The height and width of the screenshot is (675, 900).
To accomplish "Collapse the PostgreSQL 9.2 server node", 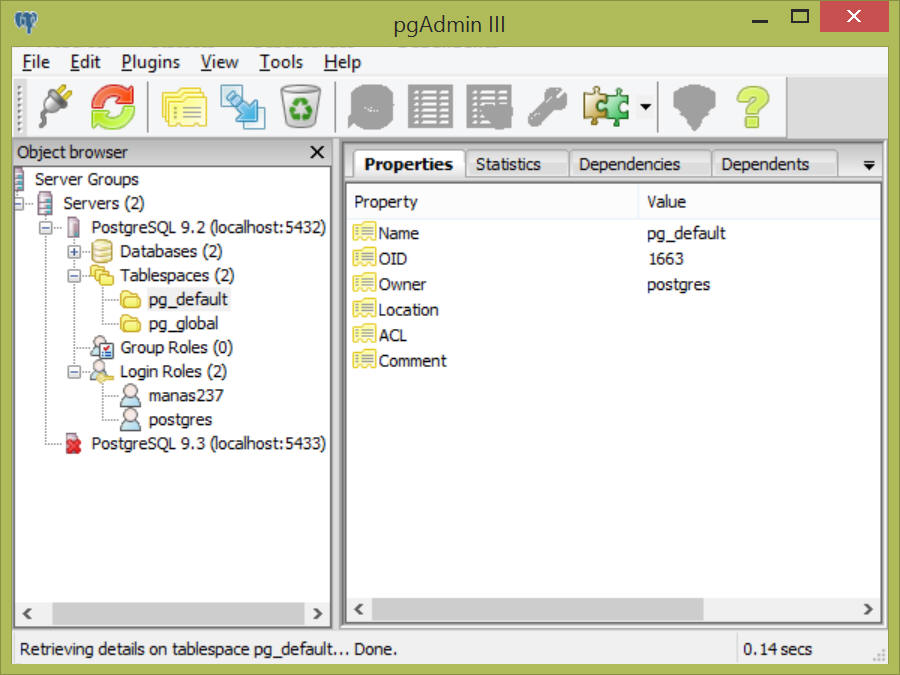I will (45, 228).
